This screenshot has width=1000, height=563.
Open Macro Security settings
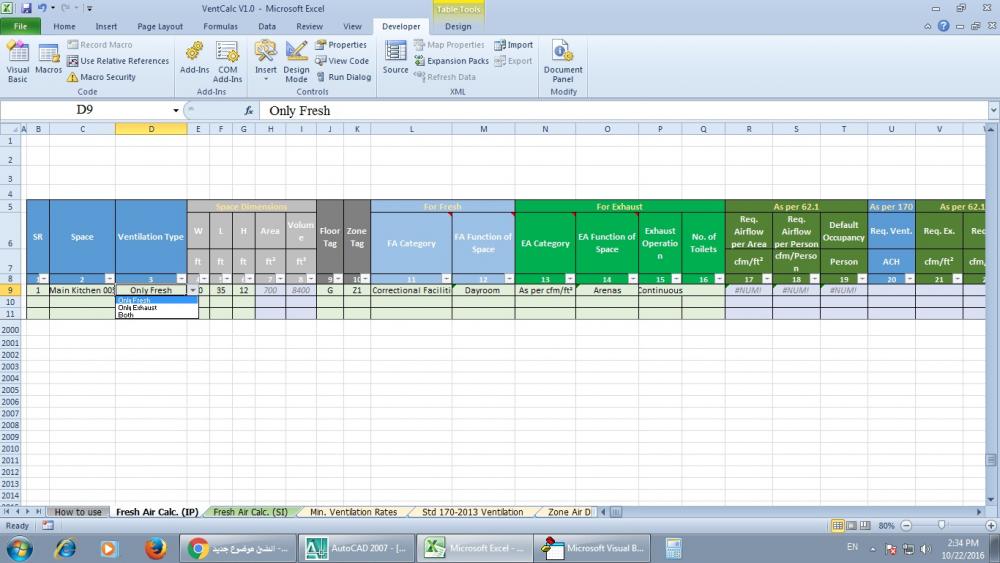pyautogui.click(x=101, y=77)
